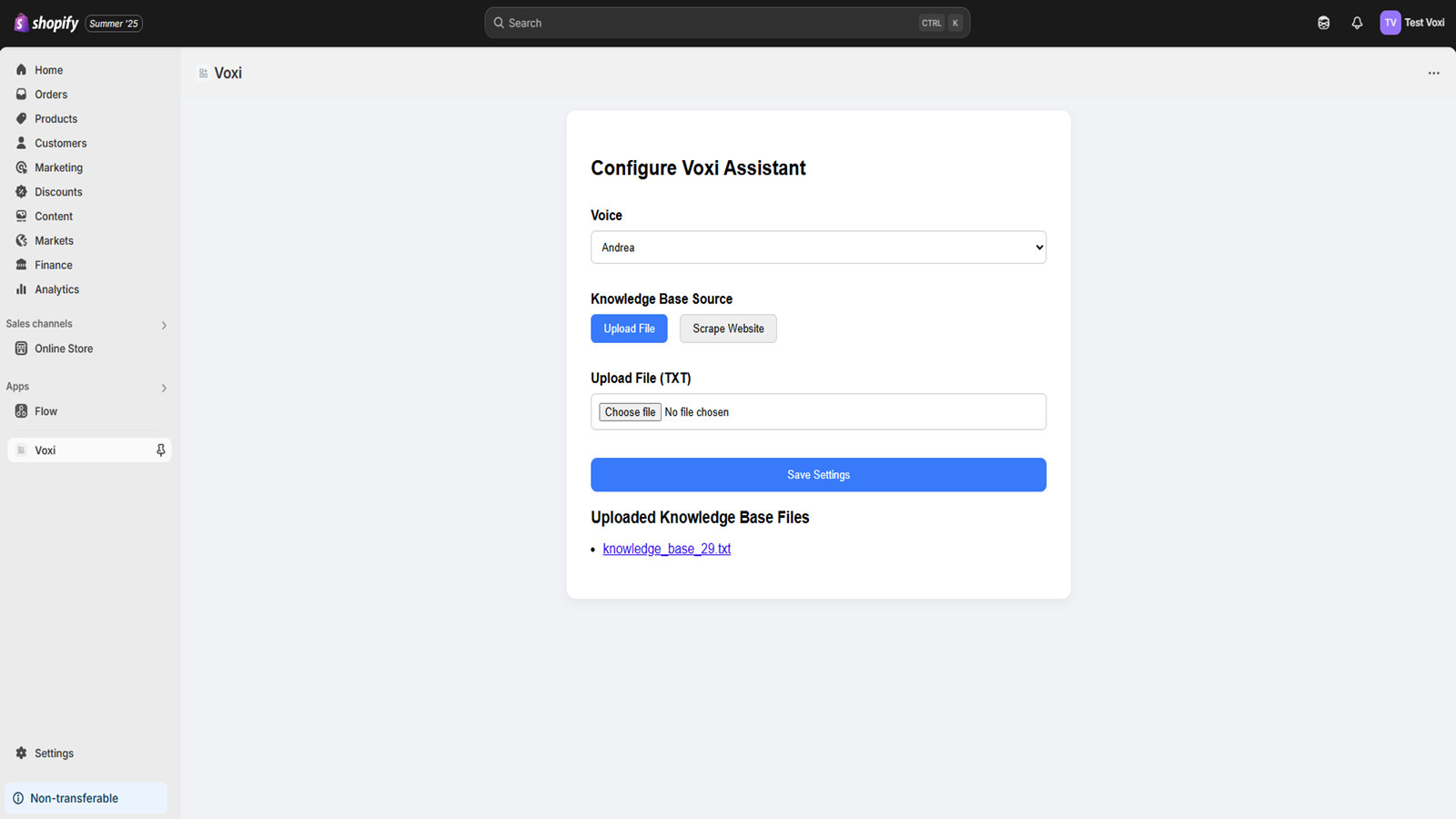Image resolution: width=1456 pixels, height=819 pixels.
Task: Open the Test Voxi account menu
Action: [x=1412, y=23]
